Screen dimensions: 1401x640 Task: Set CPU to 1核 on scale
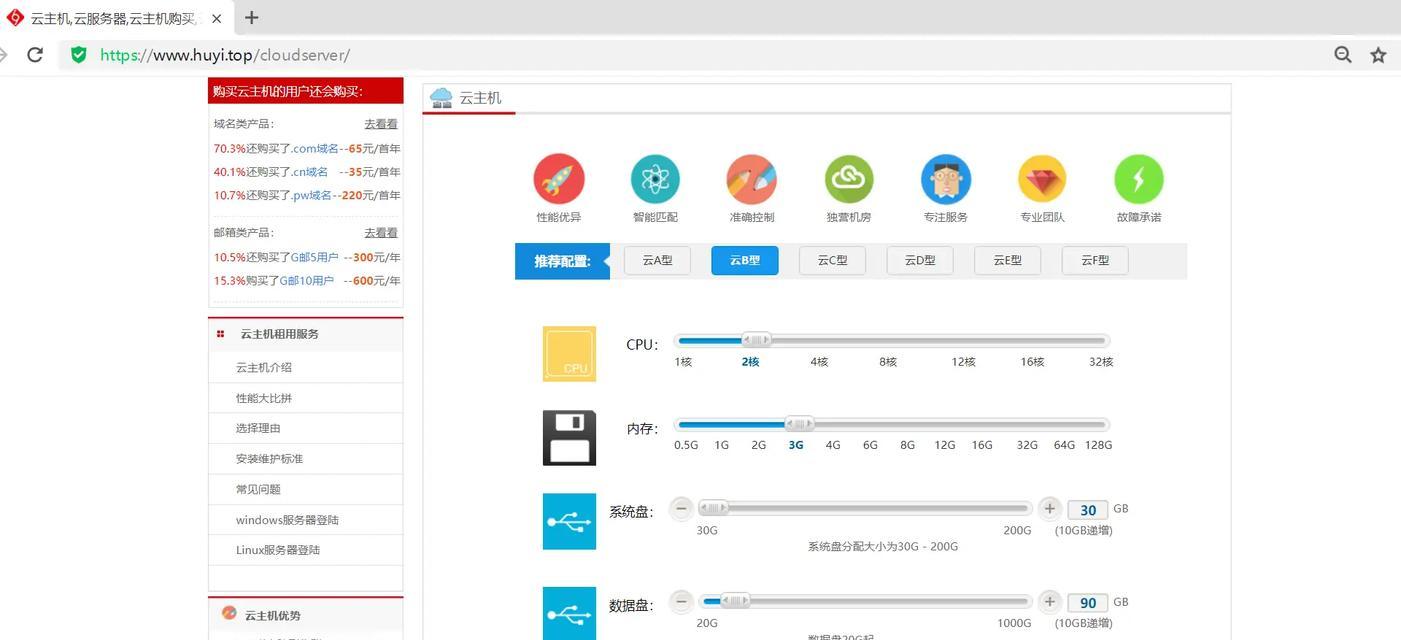[x=683, y=362]
